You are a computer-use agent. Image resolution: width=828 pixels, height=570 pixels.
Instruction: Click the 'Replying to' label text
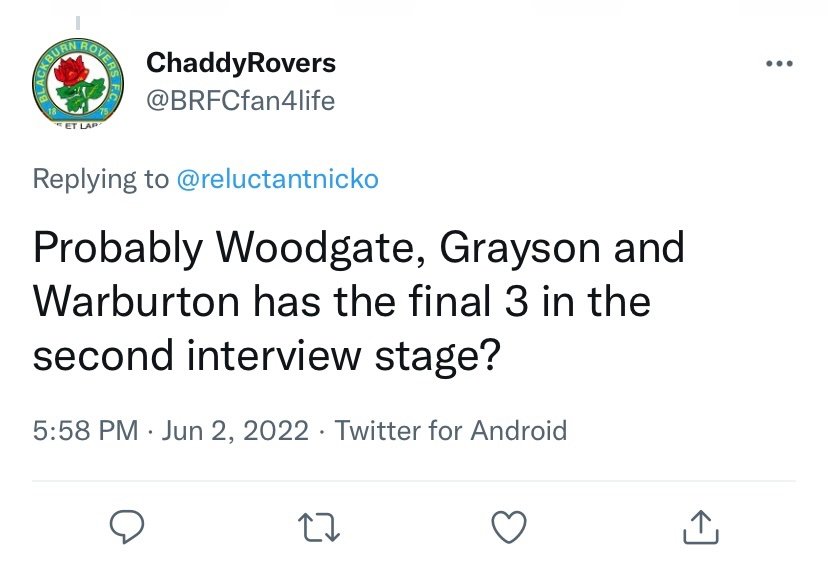pyautogui.click(x=101, y=179)
